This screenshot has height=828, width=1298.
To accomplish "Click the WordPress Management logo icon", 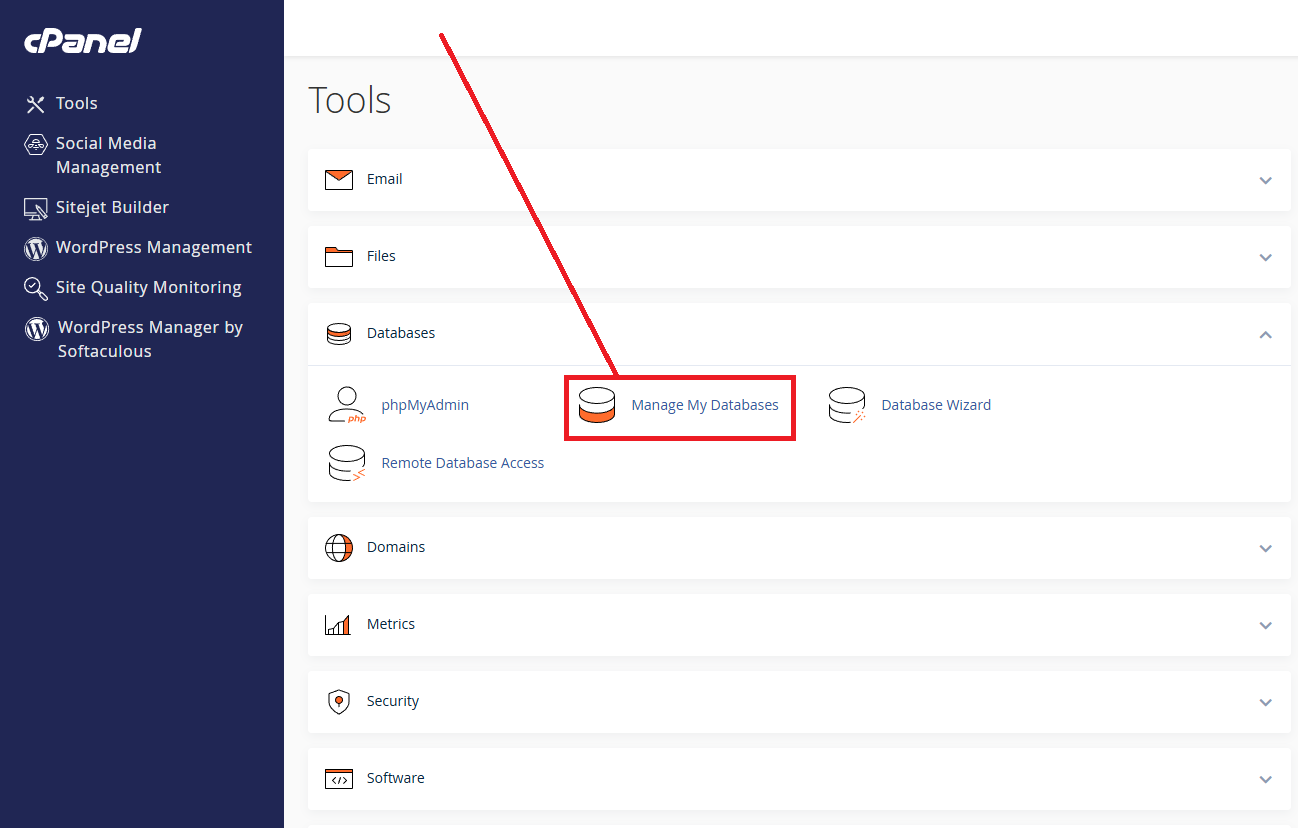I will pos(36,248).
